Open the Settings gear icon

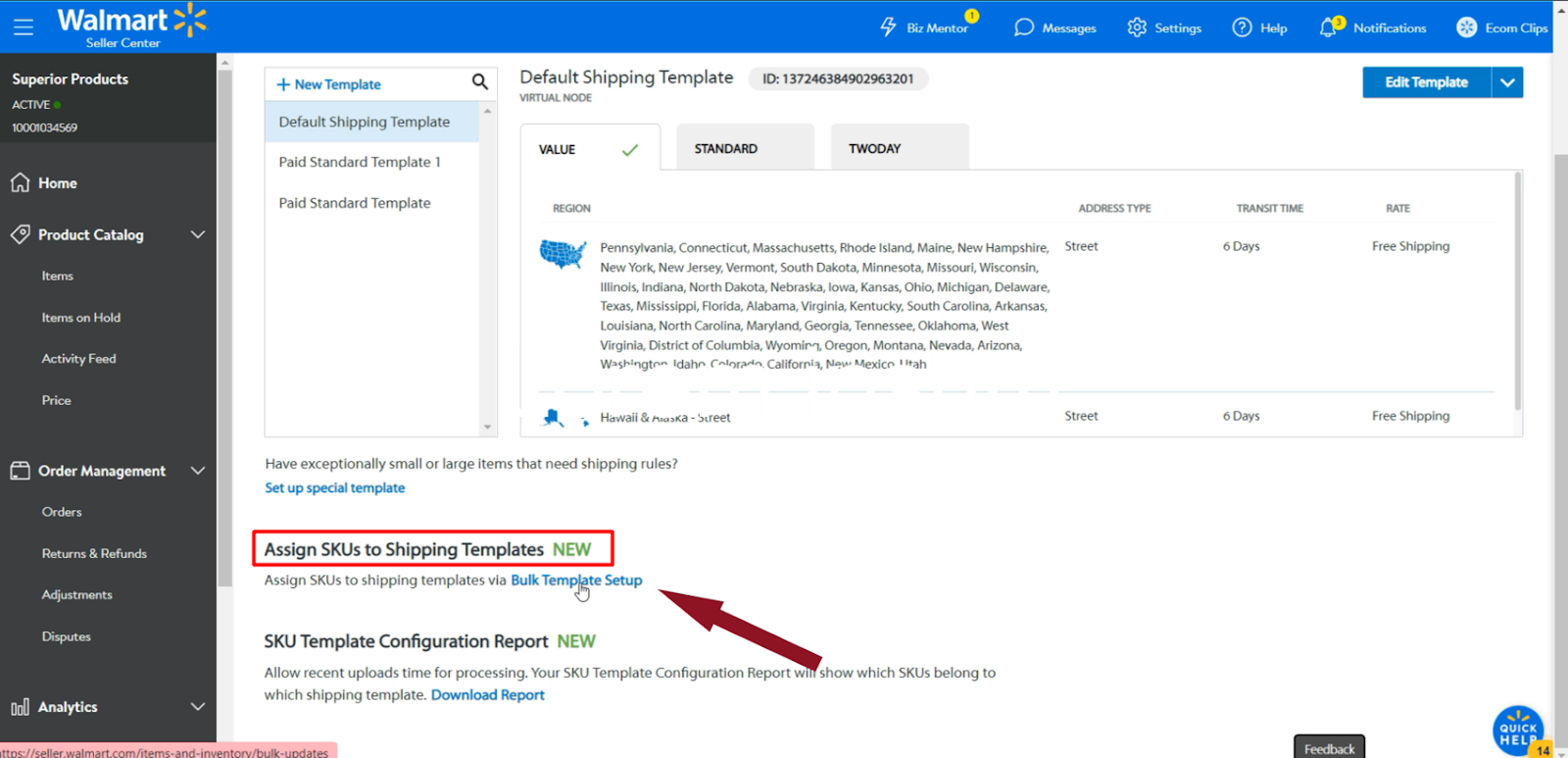1137,27
